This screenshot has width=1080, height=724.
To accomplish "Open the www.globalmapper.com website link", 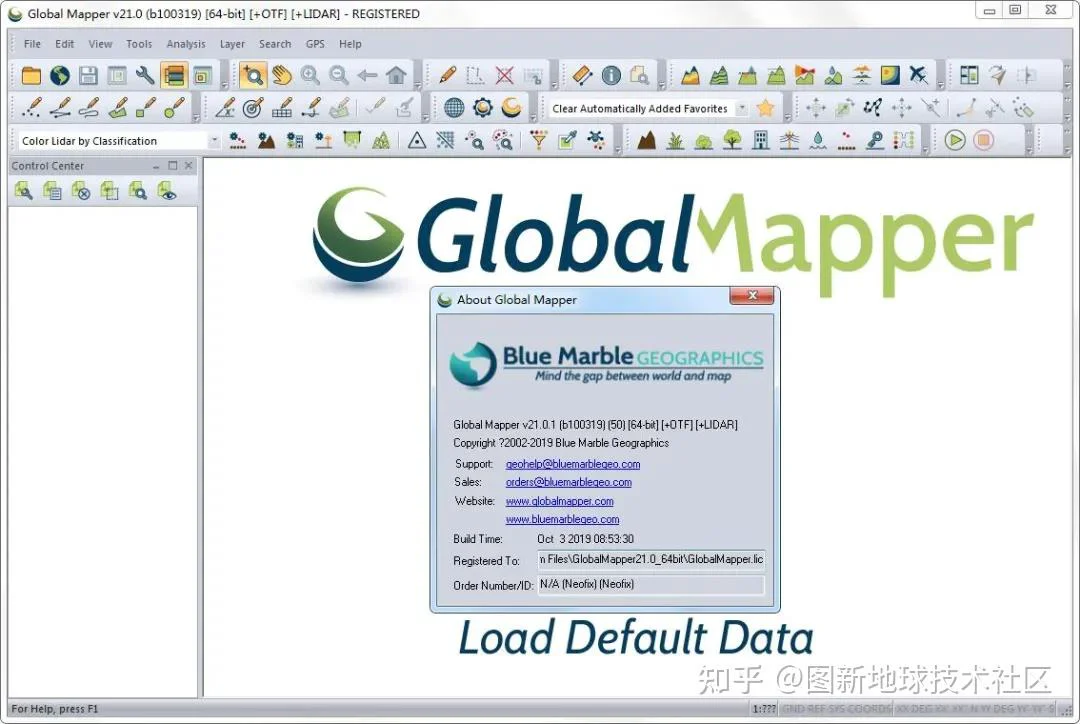I will click(559, 501).
